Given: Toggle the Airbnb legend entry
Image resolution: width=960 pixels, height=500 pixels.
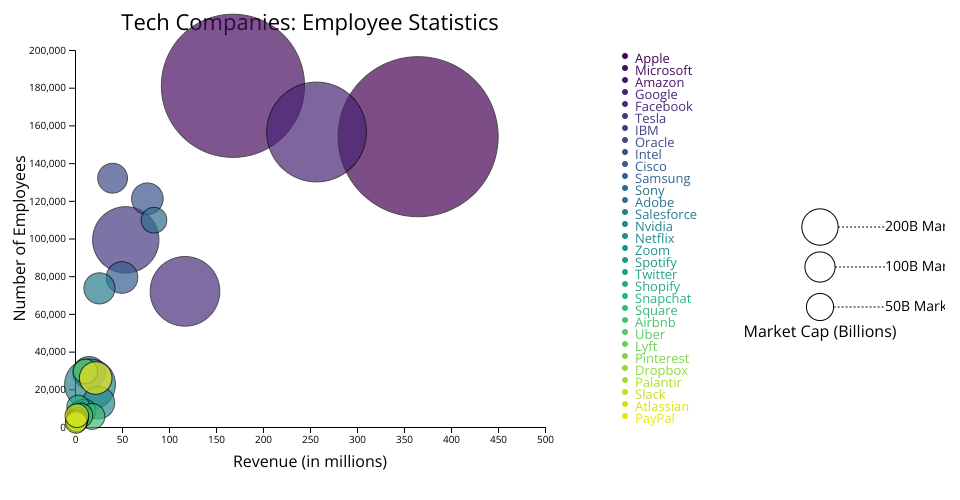Looking at the screenshot, I should tap(654, 323).
